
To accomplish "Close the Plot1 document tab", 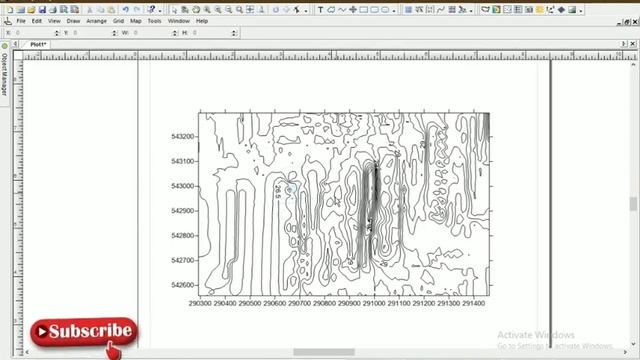I will click(633, 44).
